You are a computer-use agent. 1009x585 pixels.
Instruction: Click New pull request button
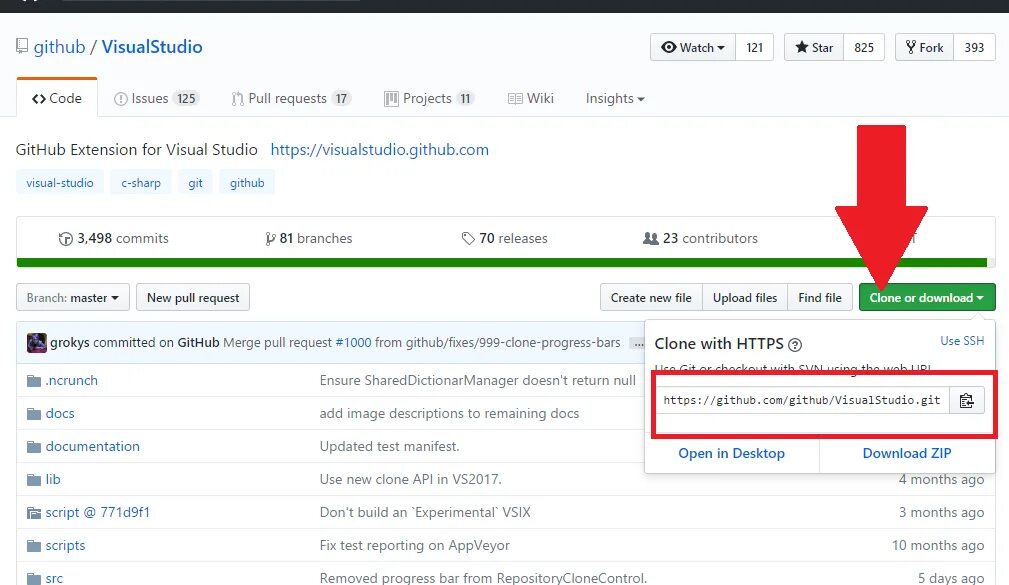193,297
